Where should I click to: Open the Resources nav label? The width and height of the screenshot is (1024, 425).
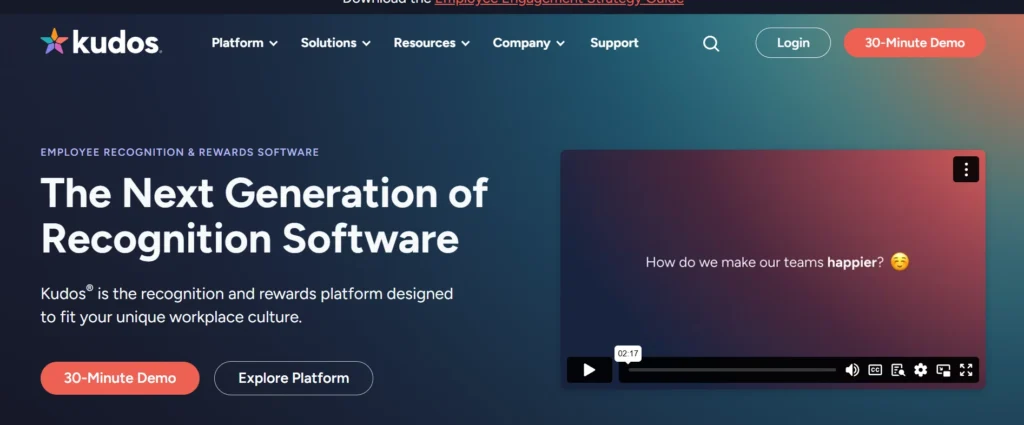click(x=424, y=43)
